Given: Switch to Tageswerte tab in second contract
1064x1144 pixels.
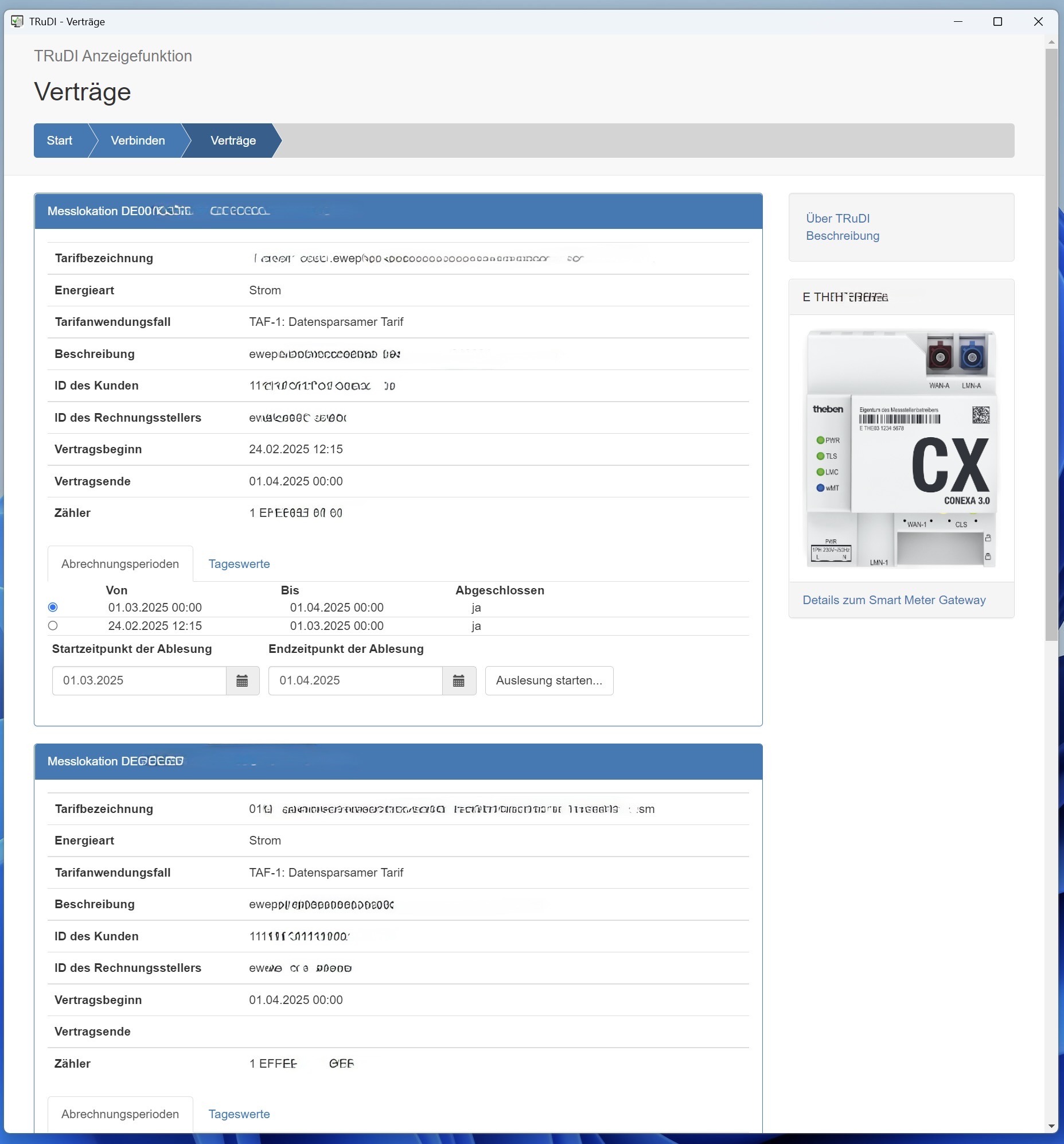Looking at the screenshot, I should coord(239,1114).
